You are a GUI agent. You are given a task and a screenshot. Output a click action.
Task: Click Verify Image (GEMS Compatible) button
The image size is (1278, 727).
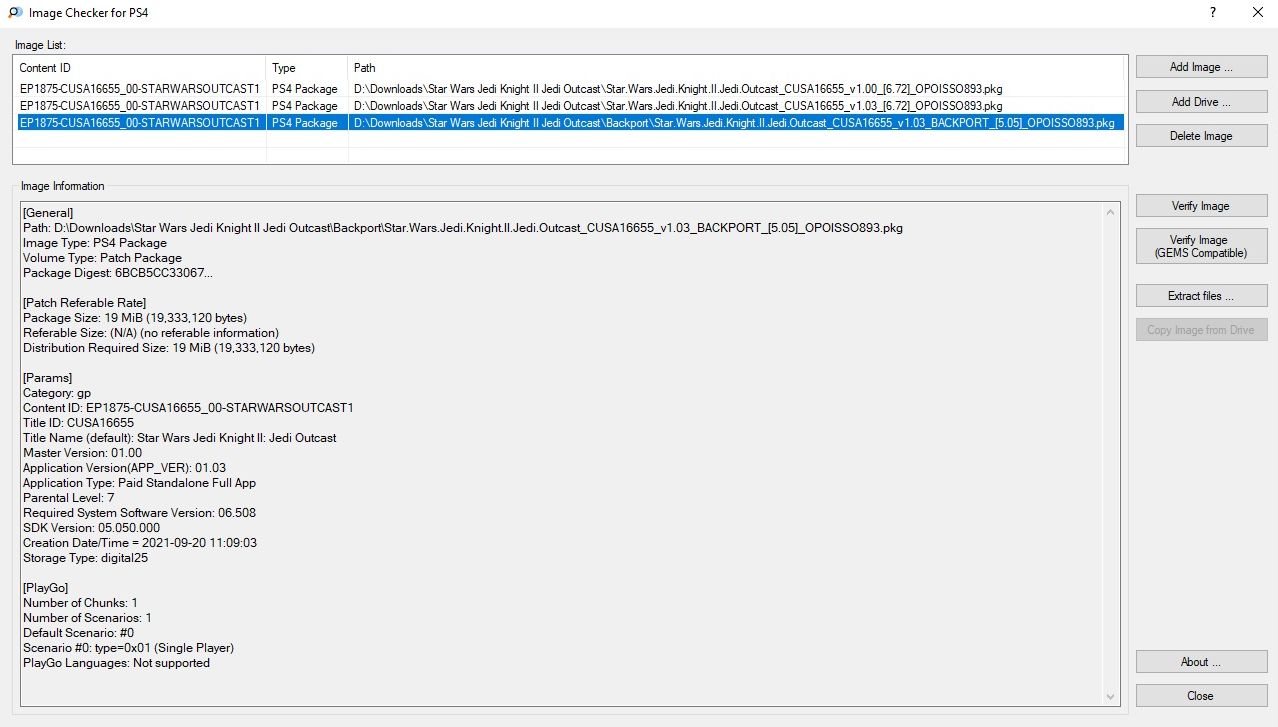point(1201,246)
